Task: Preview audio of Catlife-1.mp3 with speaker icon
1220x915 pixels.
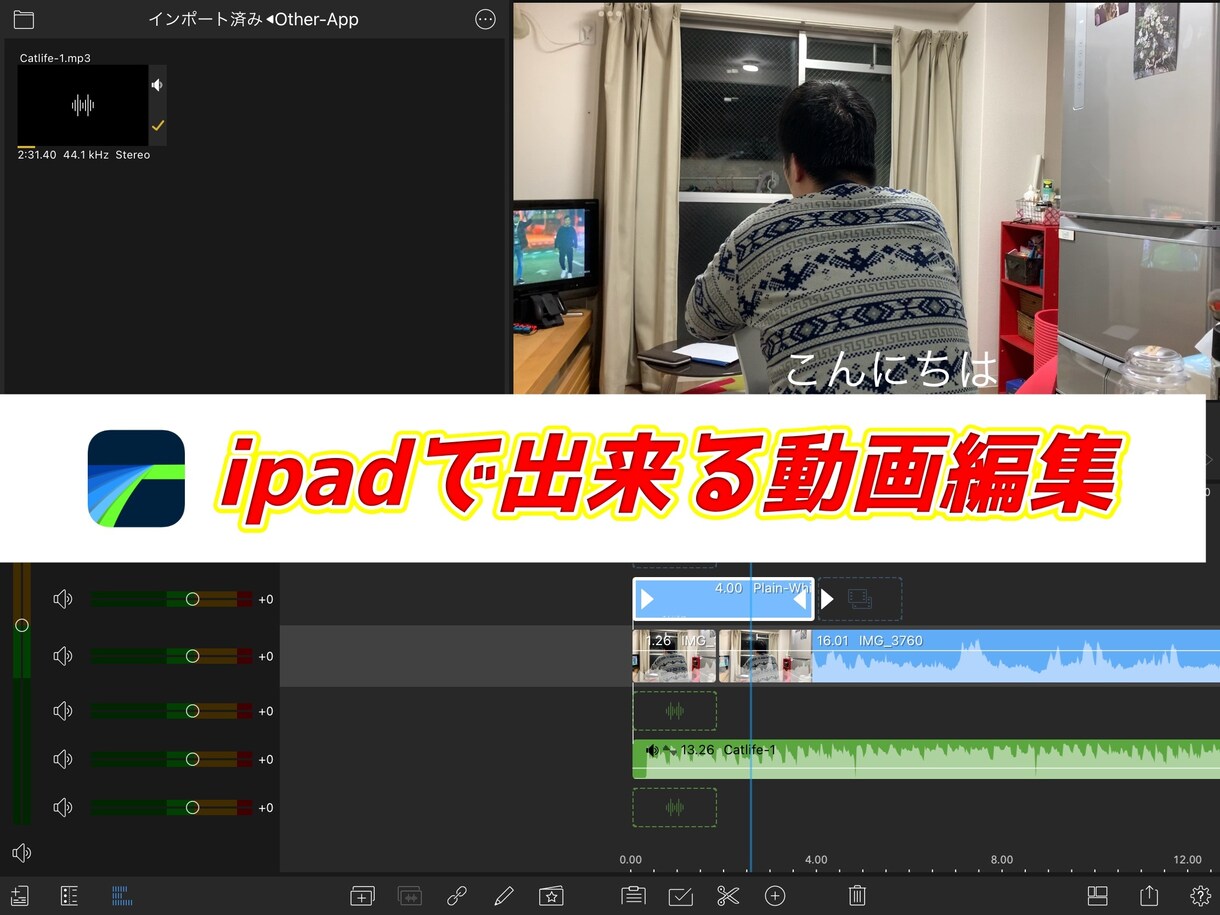Action: 157,85
